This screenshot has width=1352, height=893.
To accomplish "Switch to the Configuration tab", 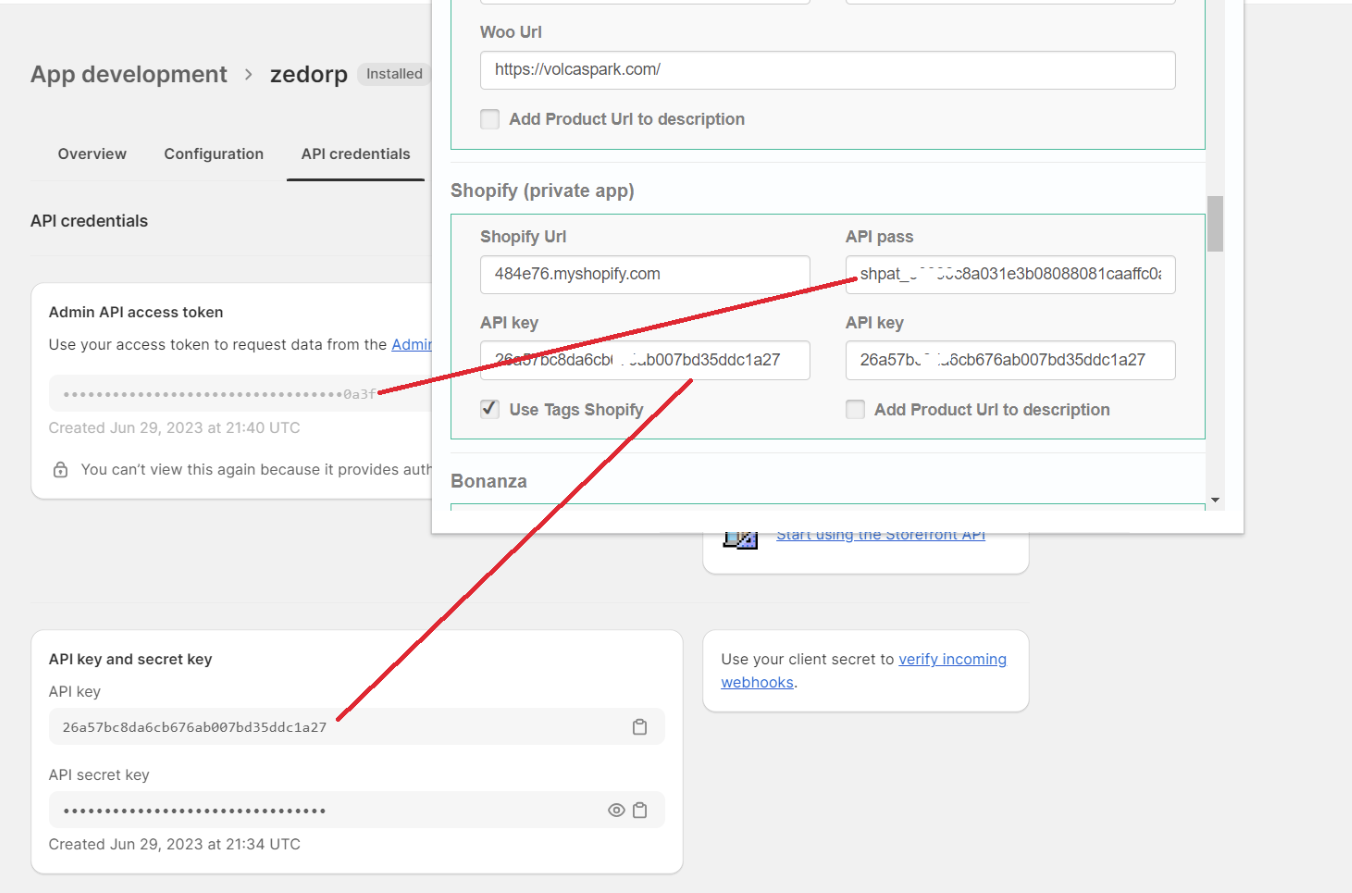I will (x=214, y=154).
